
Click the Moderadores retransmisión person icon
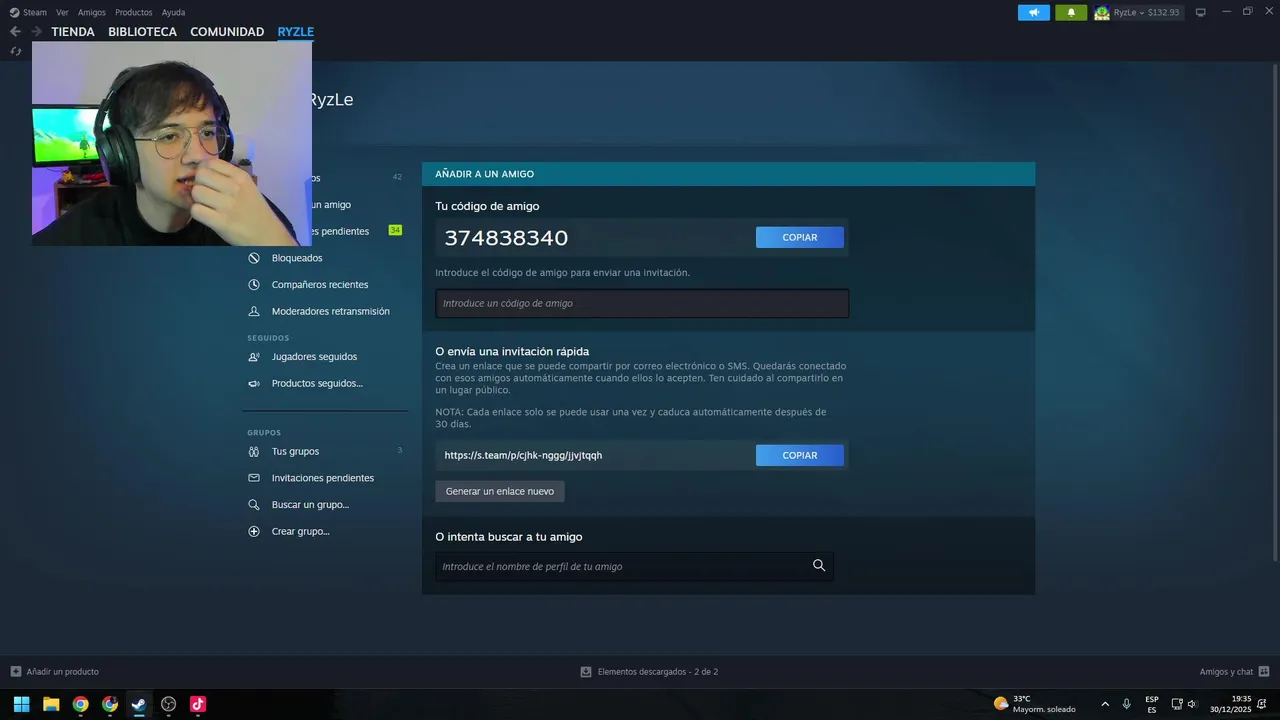coord(254,311)
